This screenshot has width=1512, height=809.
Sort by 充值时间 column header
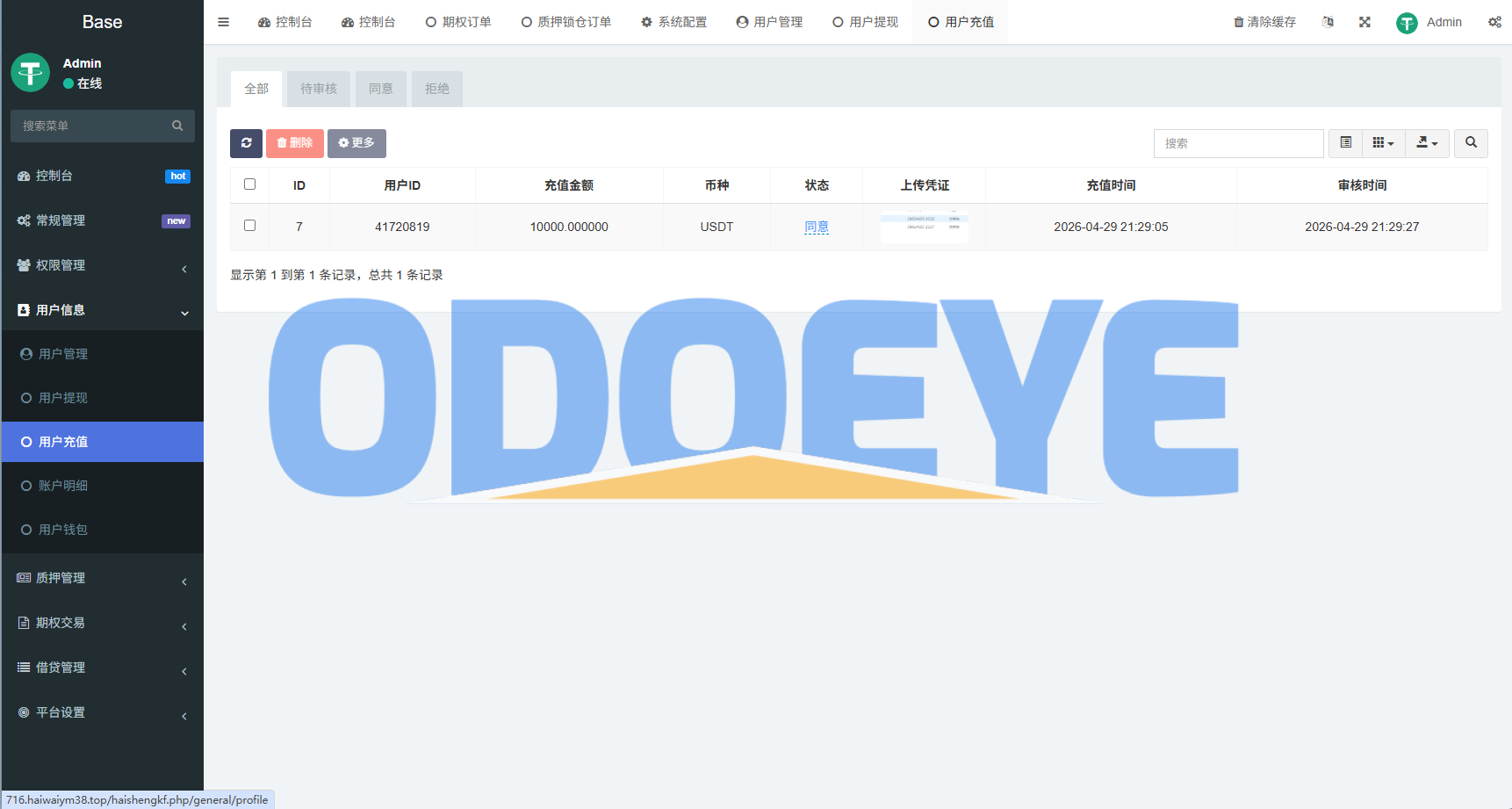1111,185
